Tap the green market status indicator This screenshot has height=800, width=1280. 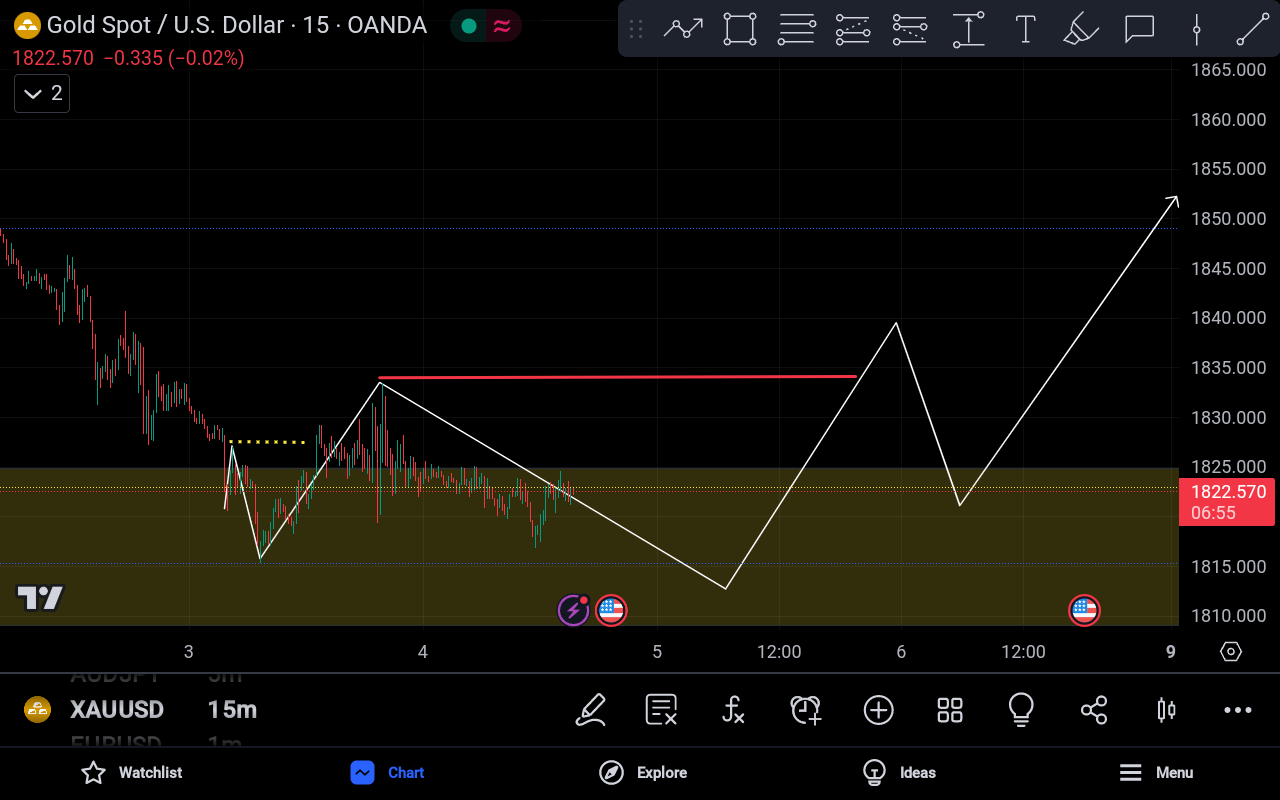tap(468, 26)
